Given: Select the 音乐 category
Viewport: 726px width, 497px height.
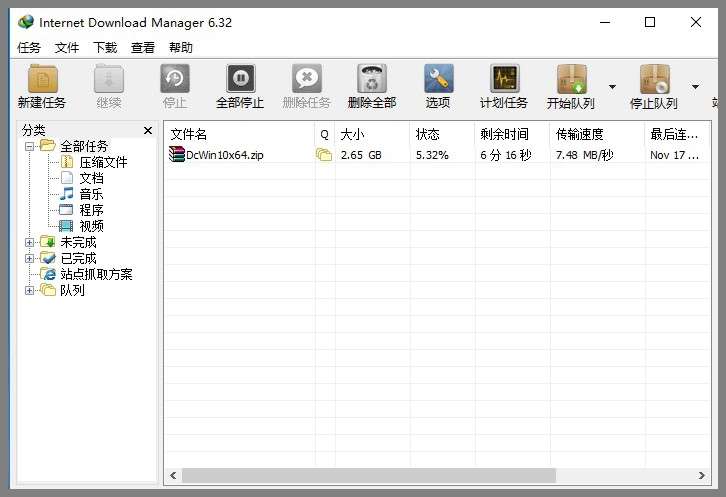Looking at the screenshot, I should click(91, 194).
